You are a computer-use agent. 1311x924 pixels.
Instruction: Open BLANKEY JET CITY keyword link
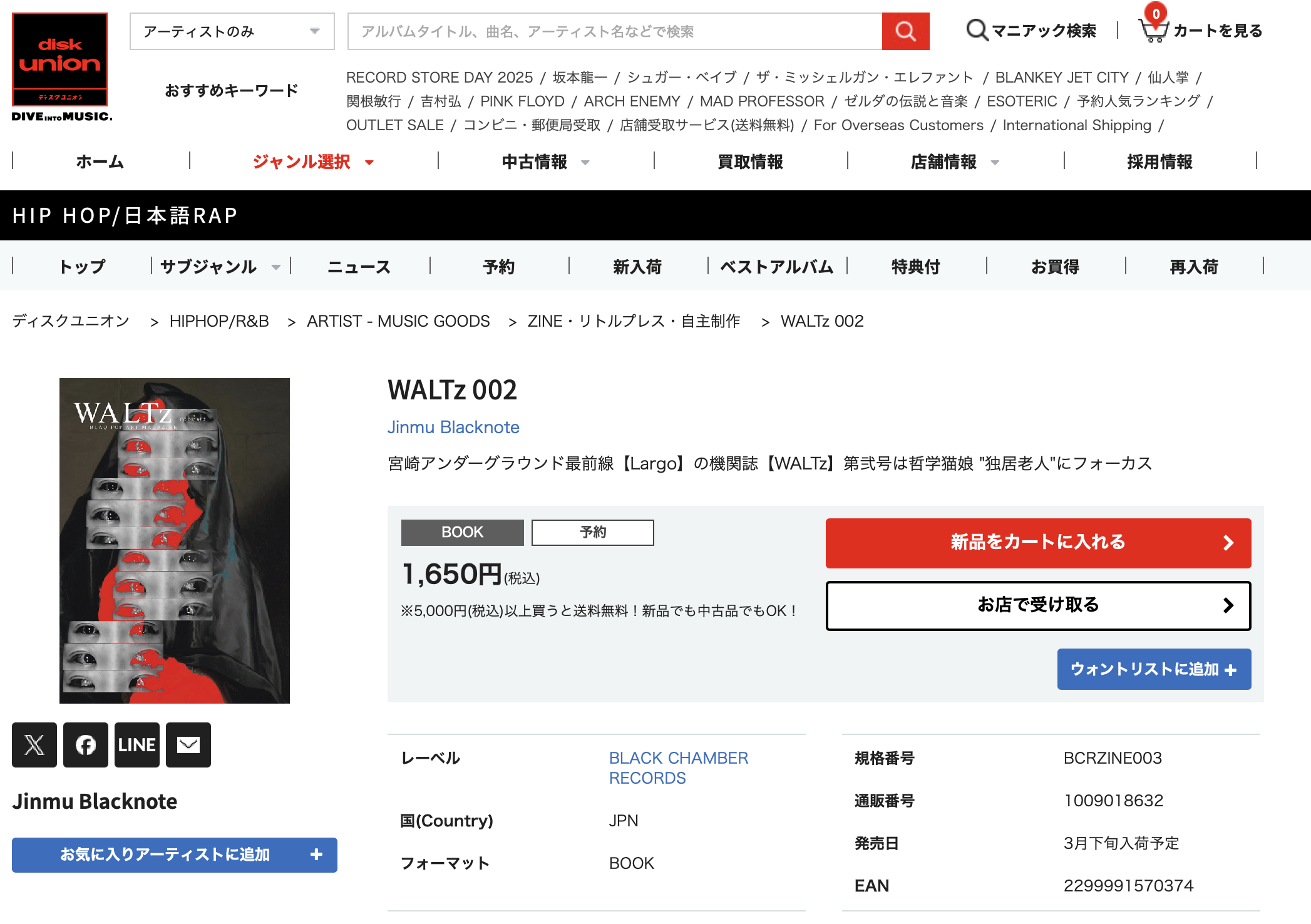pyautogui.click(x=1062, y=77)
